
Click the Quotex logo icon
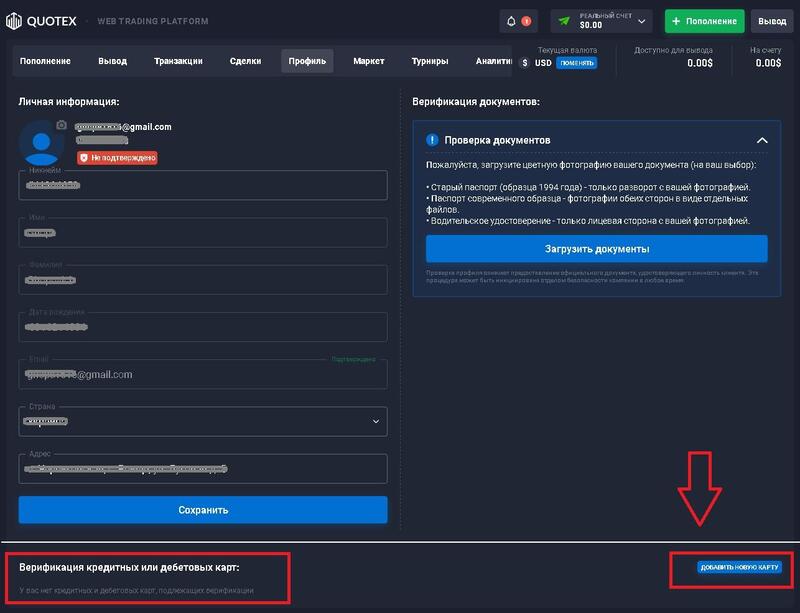(14, 19)
